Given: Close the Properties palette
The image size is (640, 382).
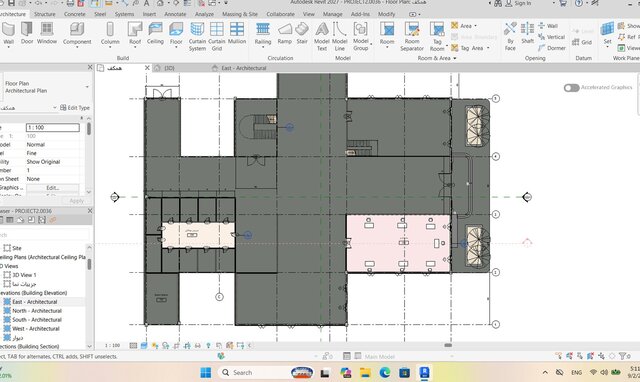Looking at the screenshot, I should tap(90, 67).
